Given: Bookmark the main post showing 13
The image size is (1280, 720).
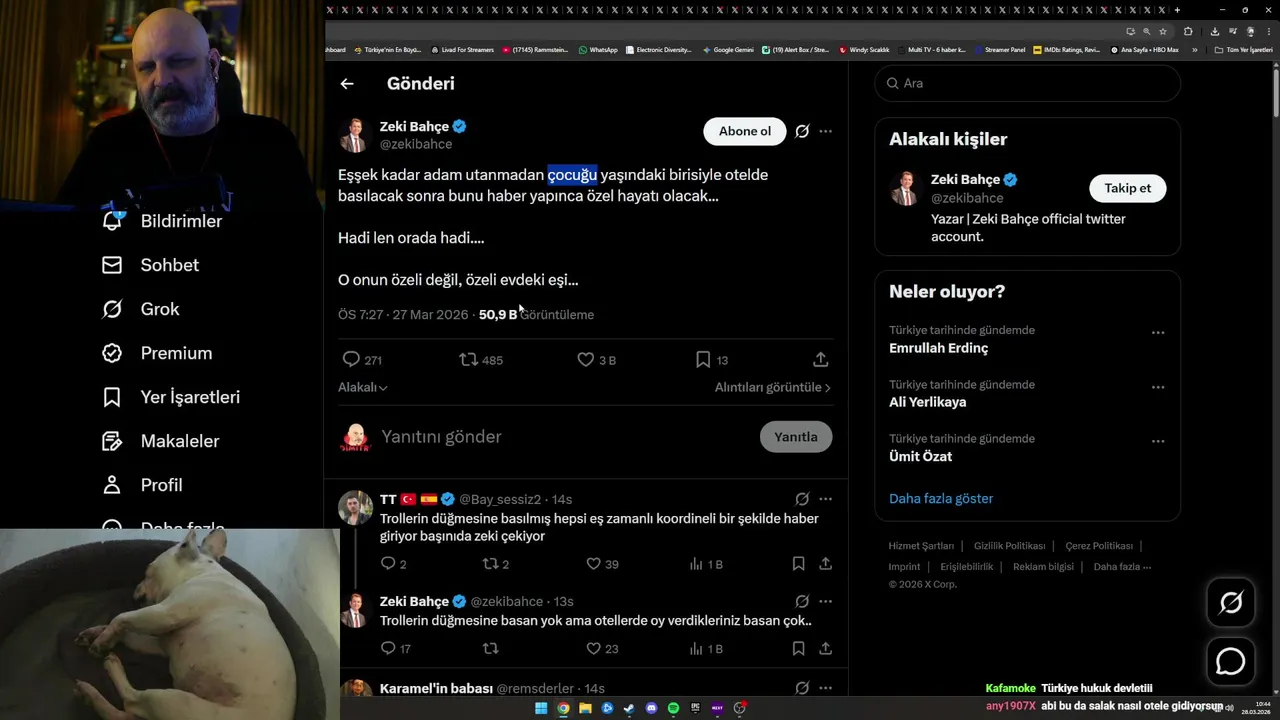Looking at the screenshot, I should [x=703, y=359].
